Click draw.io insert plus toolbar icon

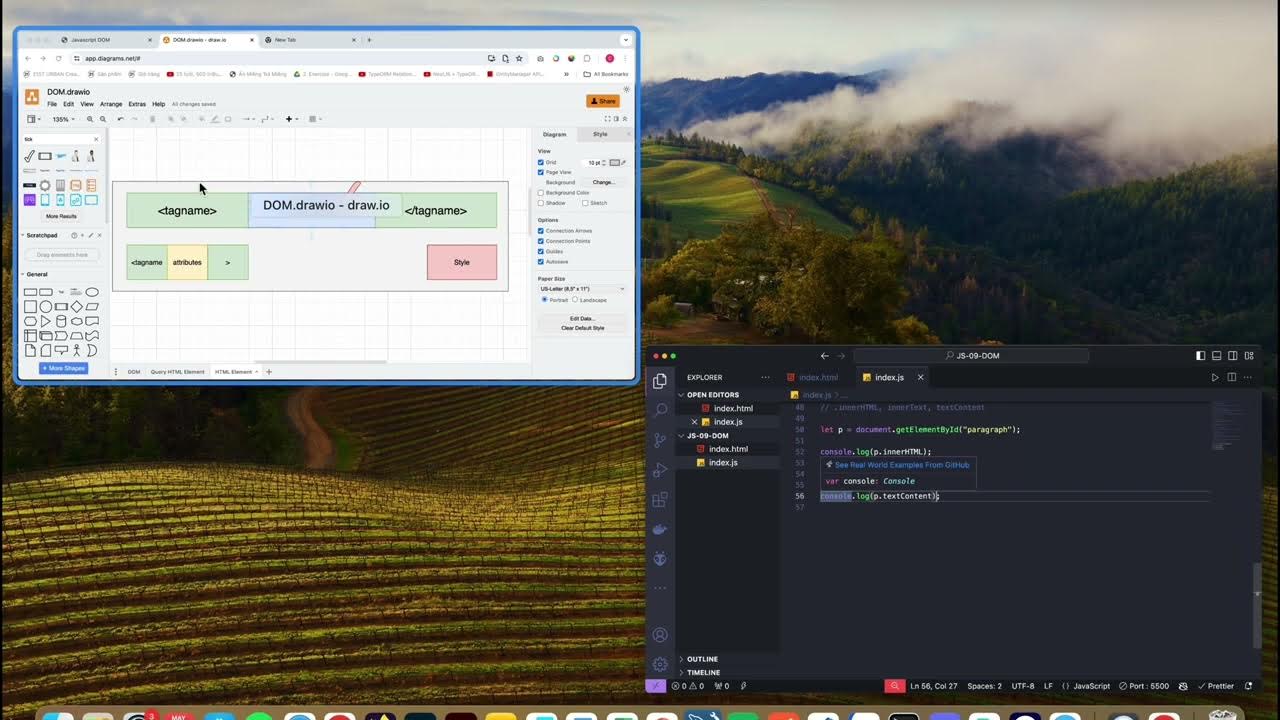290,119
